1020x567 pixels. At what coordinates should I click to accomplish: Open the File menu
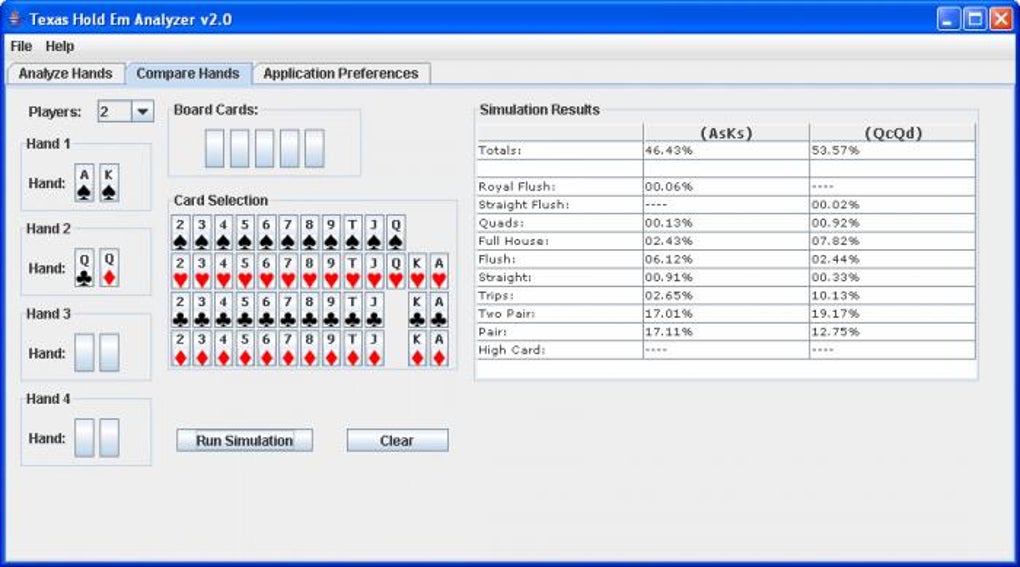pos(21,46)
